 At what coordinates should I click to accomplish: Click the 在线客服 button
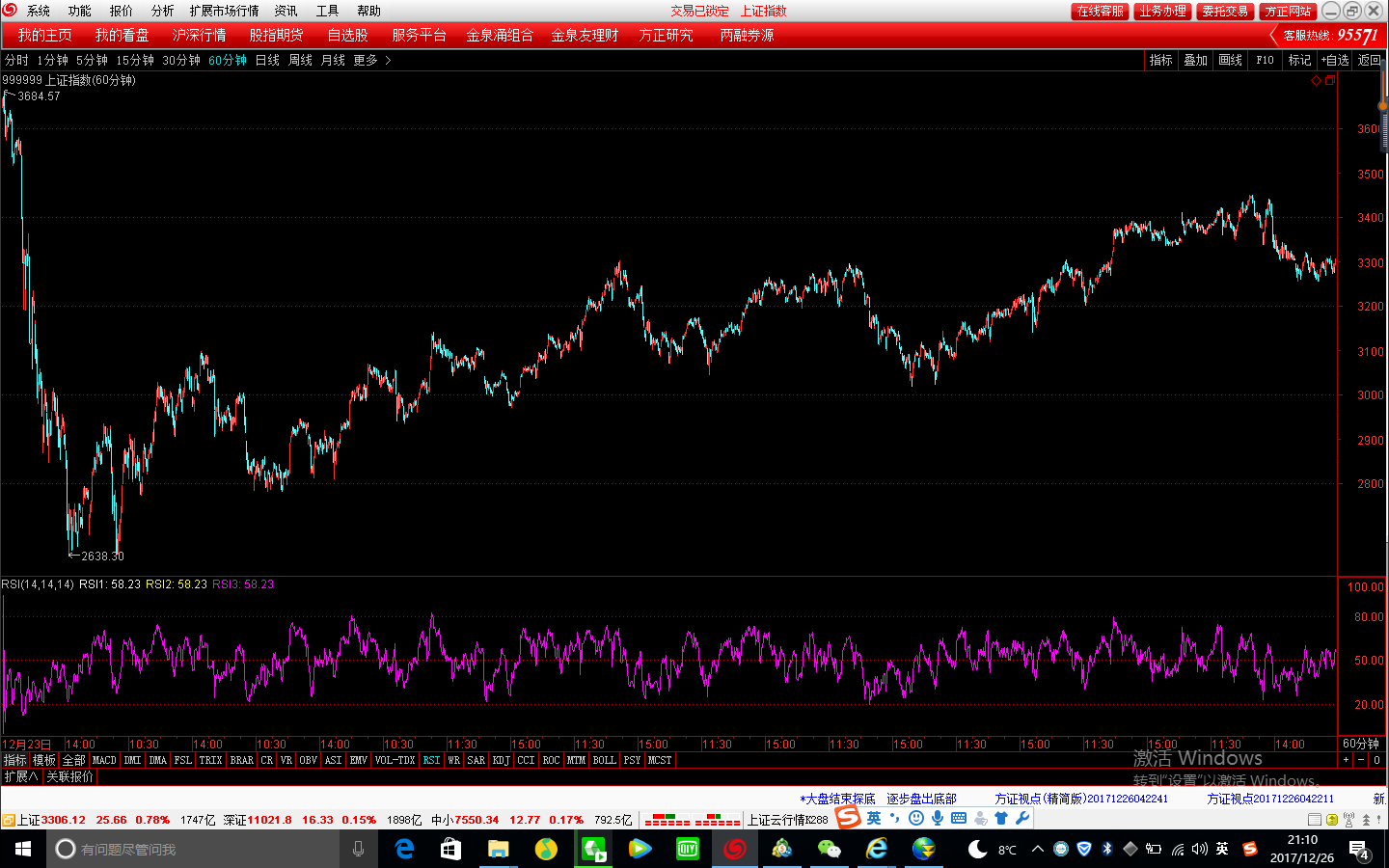(1100, 11)
